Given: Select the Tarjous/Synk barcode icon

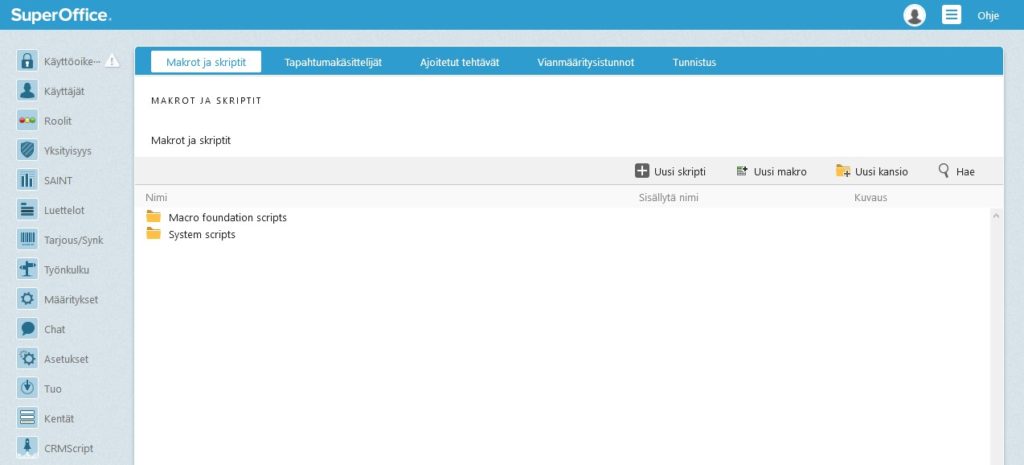Looking at the screenshot, I should (28, 240).
